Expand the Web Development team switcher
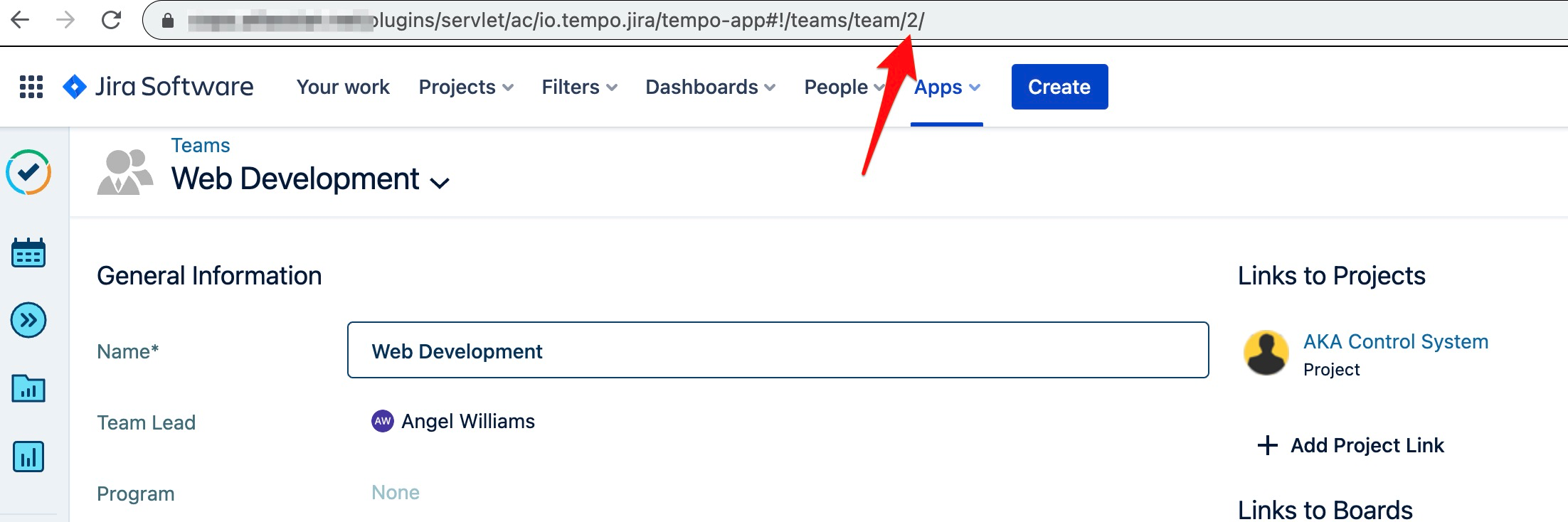The height and width of the screenshot is (522, 1568). click(440, 182)
